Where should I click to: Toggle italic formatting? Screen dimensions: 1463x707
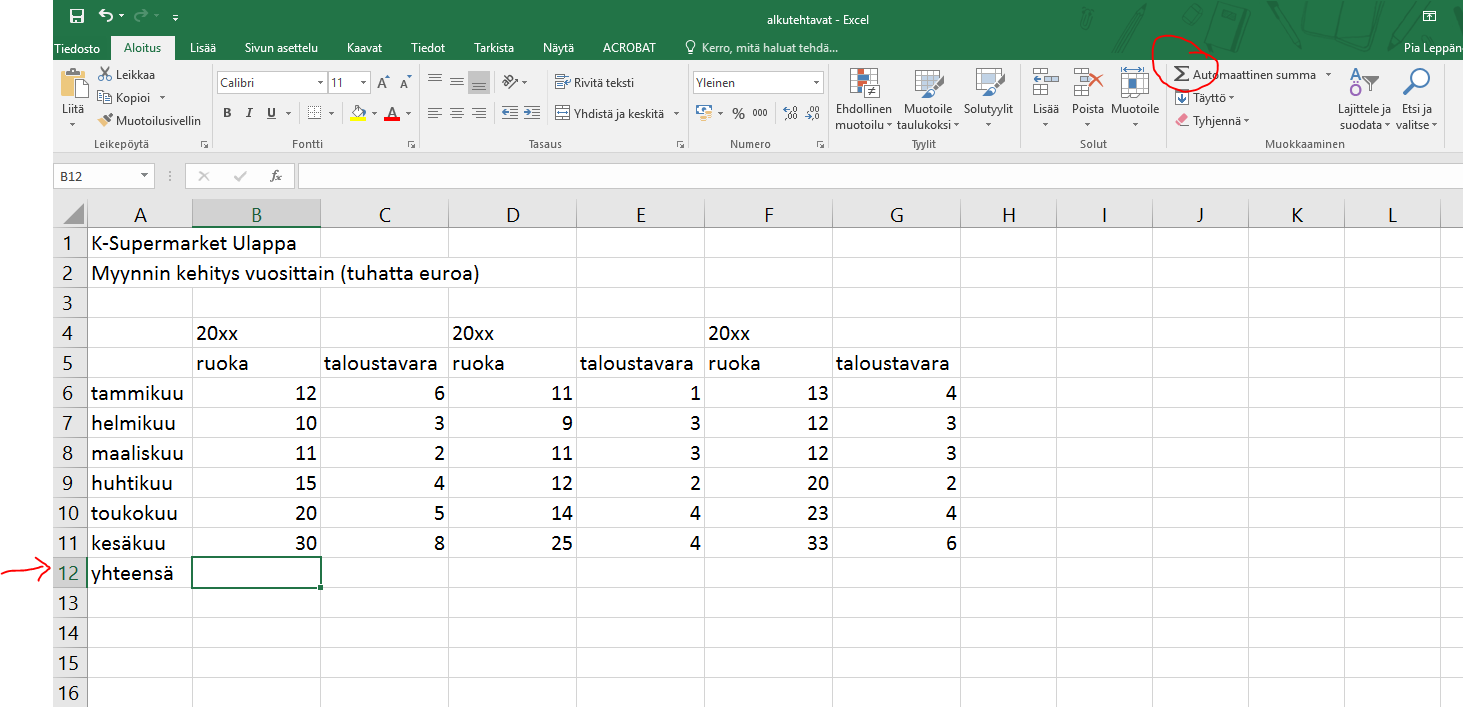pyautogui.click(x=249, y=113)
